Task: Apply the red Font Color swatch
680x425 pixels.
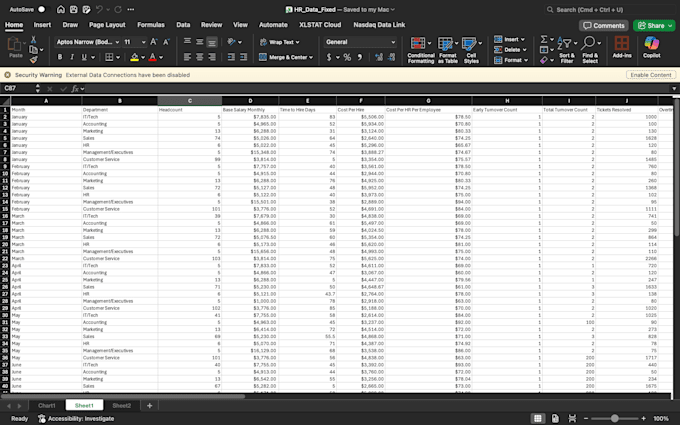Action: click(x=153, y=57)
